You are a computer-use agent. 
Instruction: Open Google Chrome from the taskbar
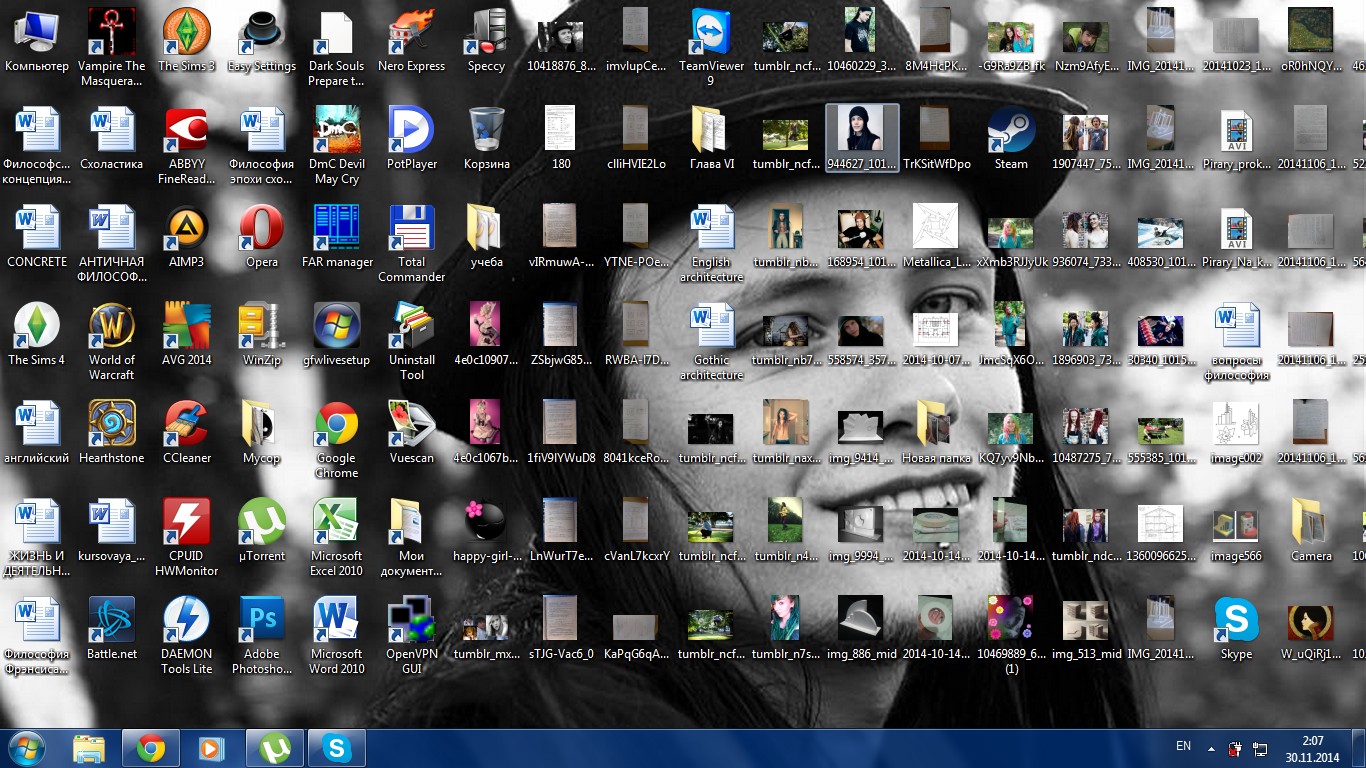[151, 748]
